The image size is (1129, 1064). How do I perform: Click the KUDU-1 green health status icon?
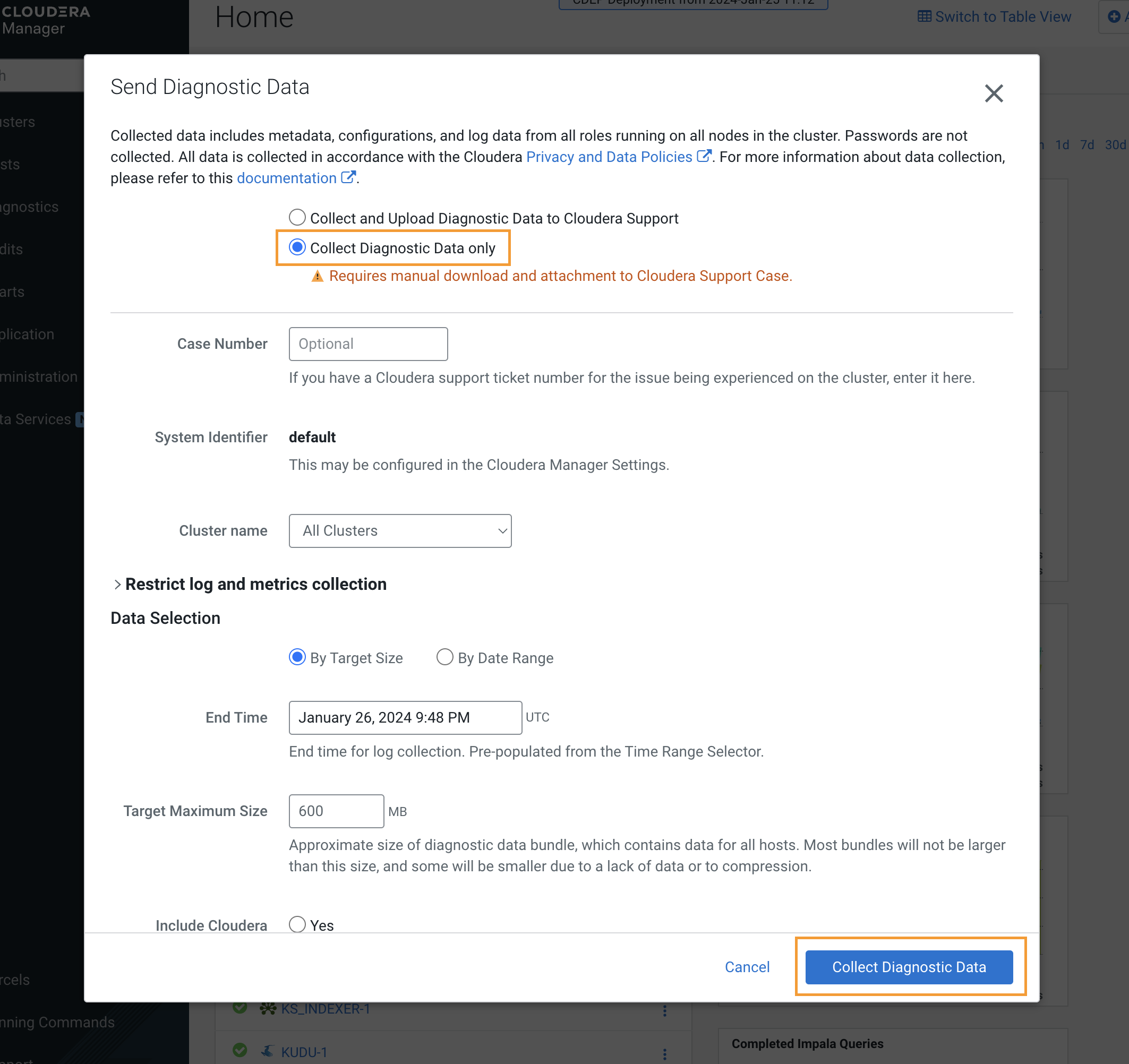pos(240,1050)
